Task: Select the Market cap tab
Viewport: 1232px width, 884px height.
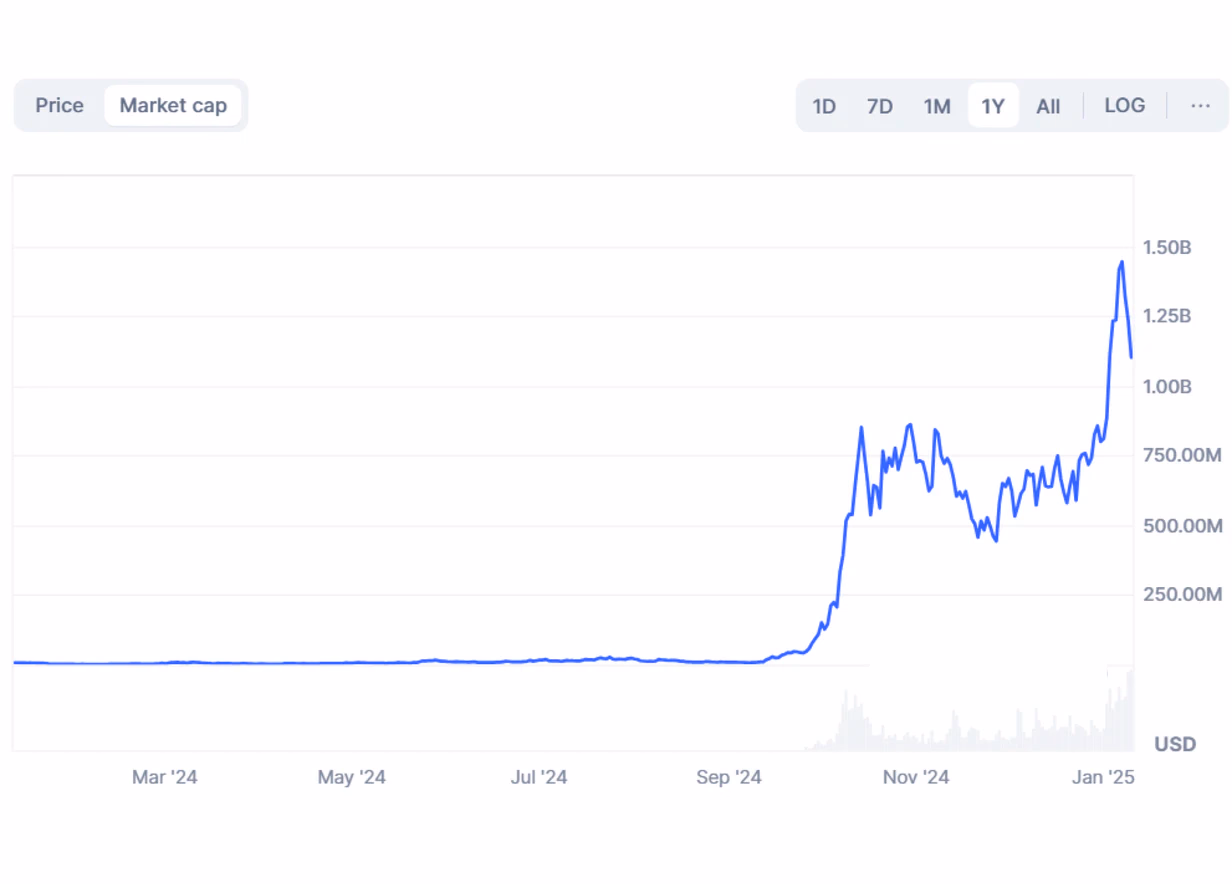Action: 173,105
